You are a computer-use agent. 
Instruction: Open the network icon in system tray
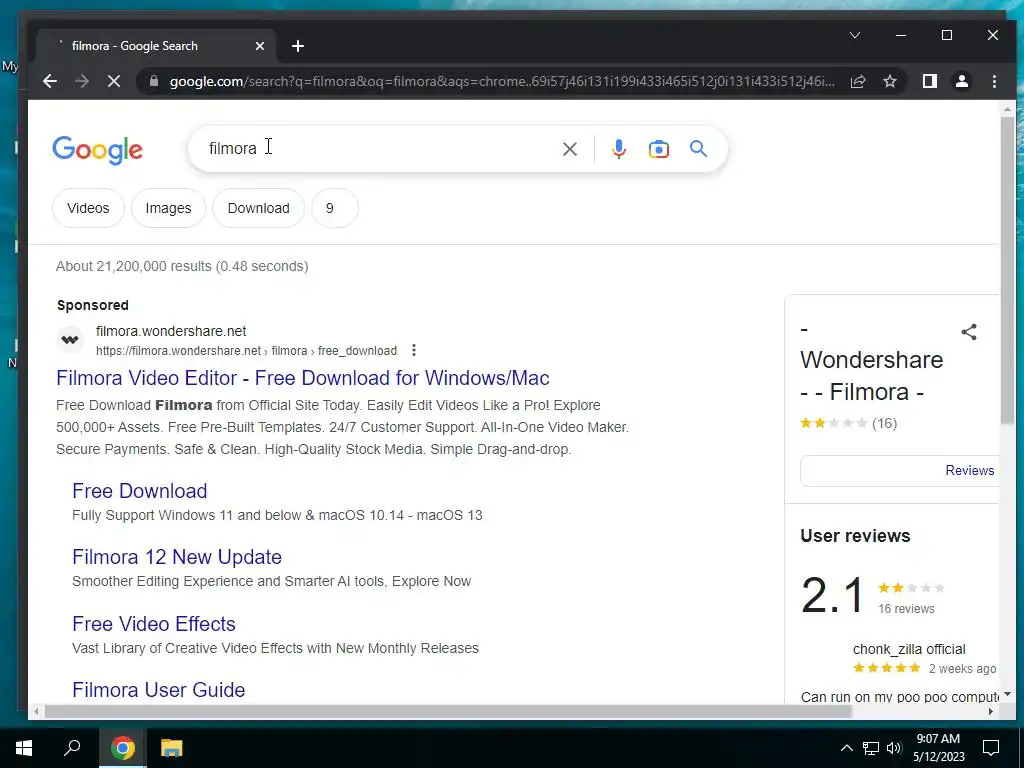871,748
